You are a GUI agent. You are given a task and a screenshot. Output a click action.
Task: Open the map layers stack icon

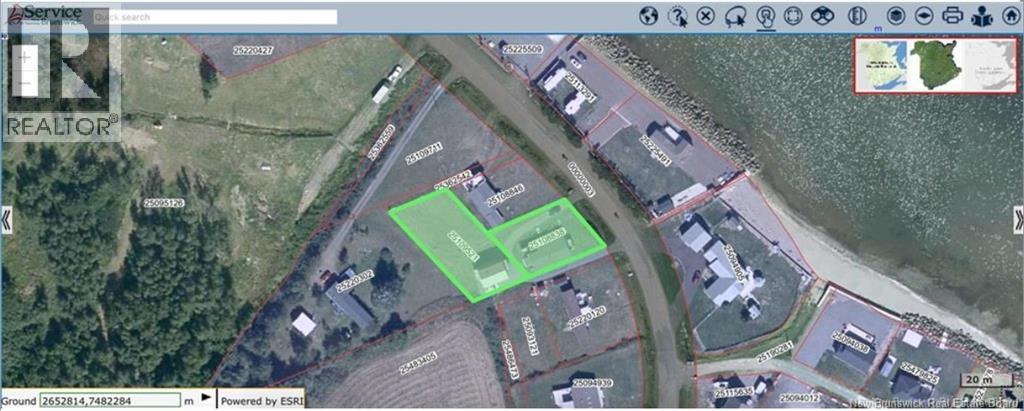(x=898, y=16)
